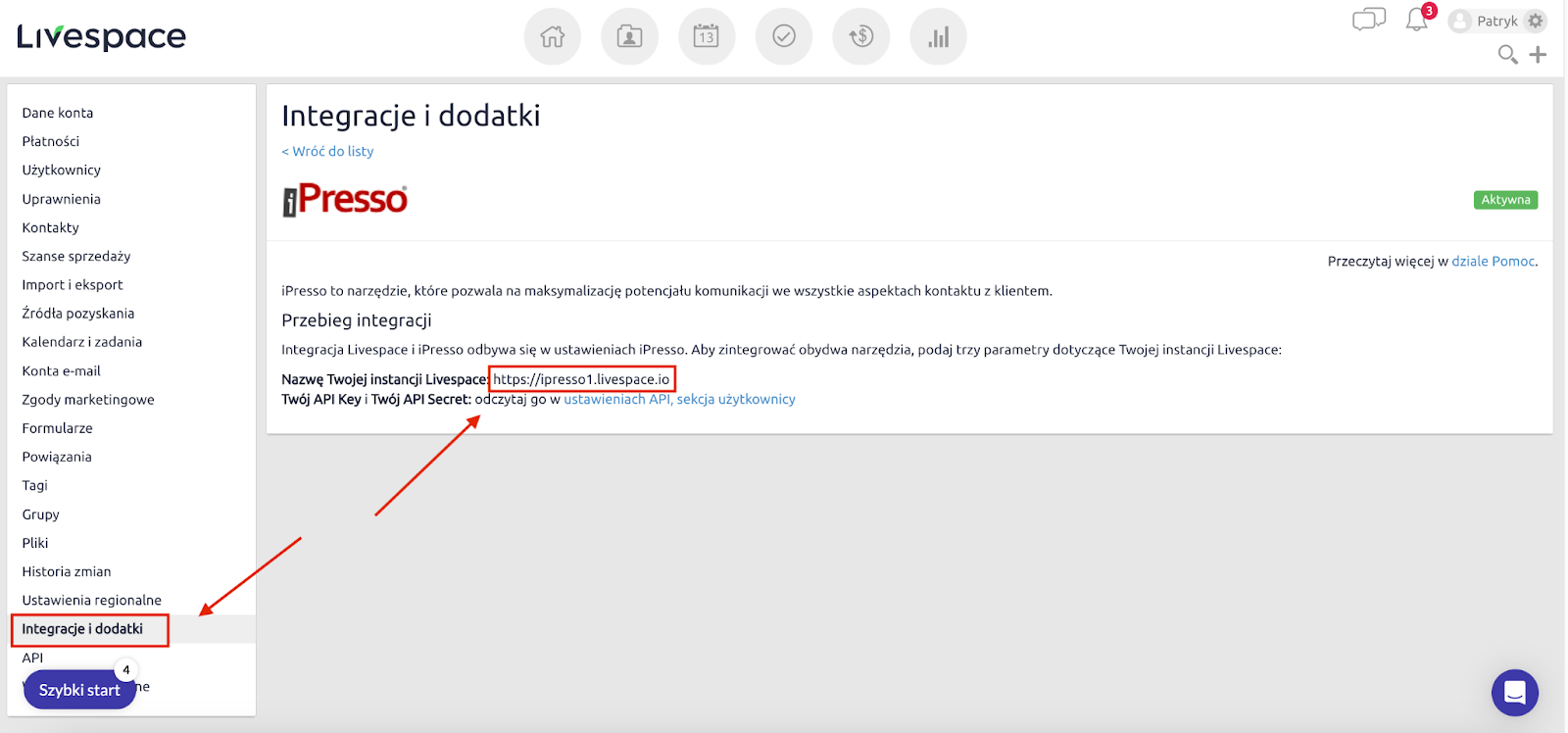
Task: Open the support chat bubble widget
Action: [x=1515, y=693]
